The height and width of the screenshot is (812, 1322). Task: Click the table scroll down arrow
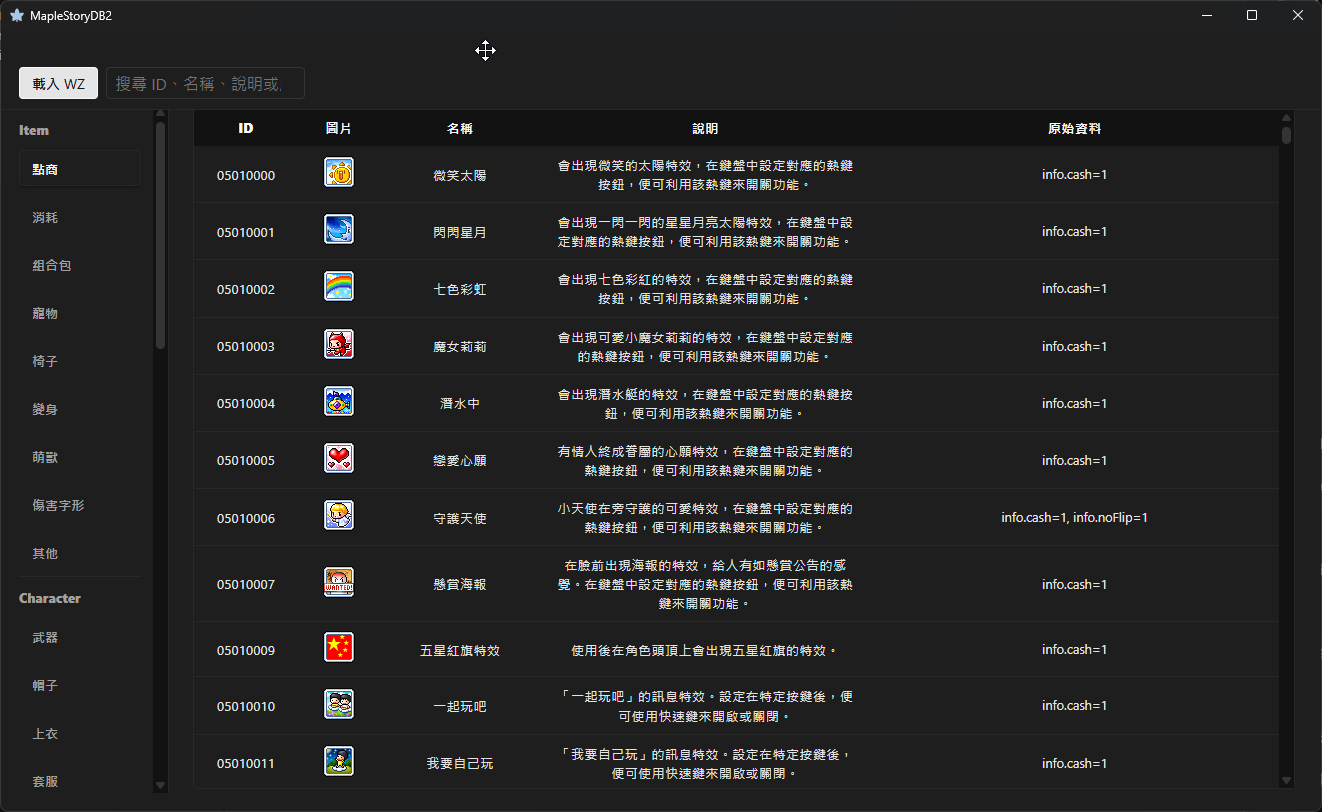point(1286,780)
